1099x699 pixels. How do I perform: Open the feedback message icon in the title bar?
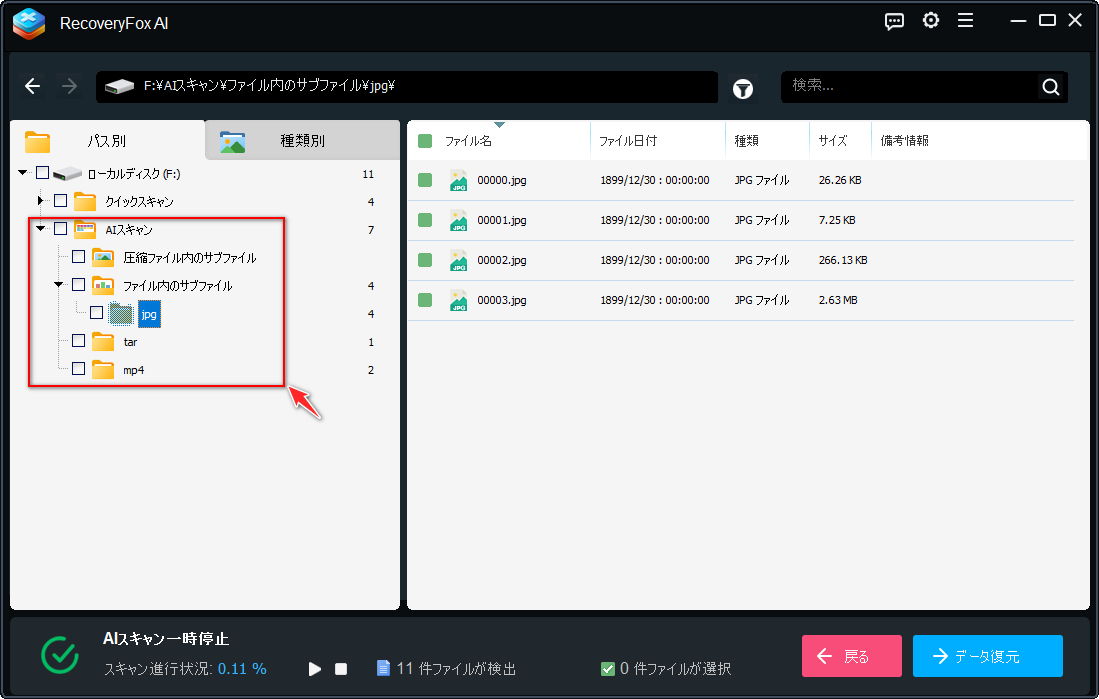[x=894, y=20]
